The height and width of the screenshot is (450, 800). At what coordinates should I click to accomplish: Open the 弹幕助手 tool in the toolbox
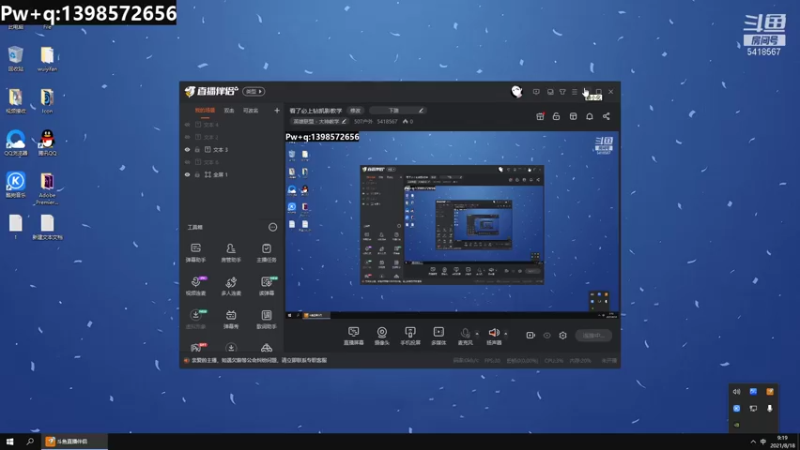pos(195,253)
